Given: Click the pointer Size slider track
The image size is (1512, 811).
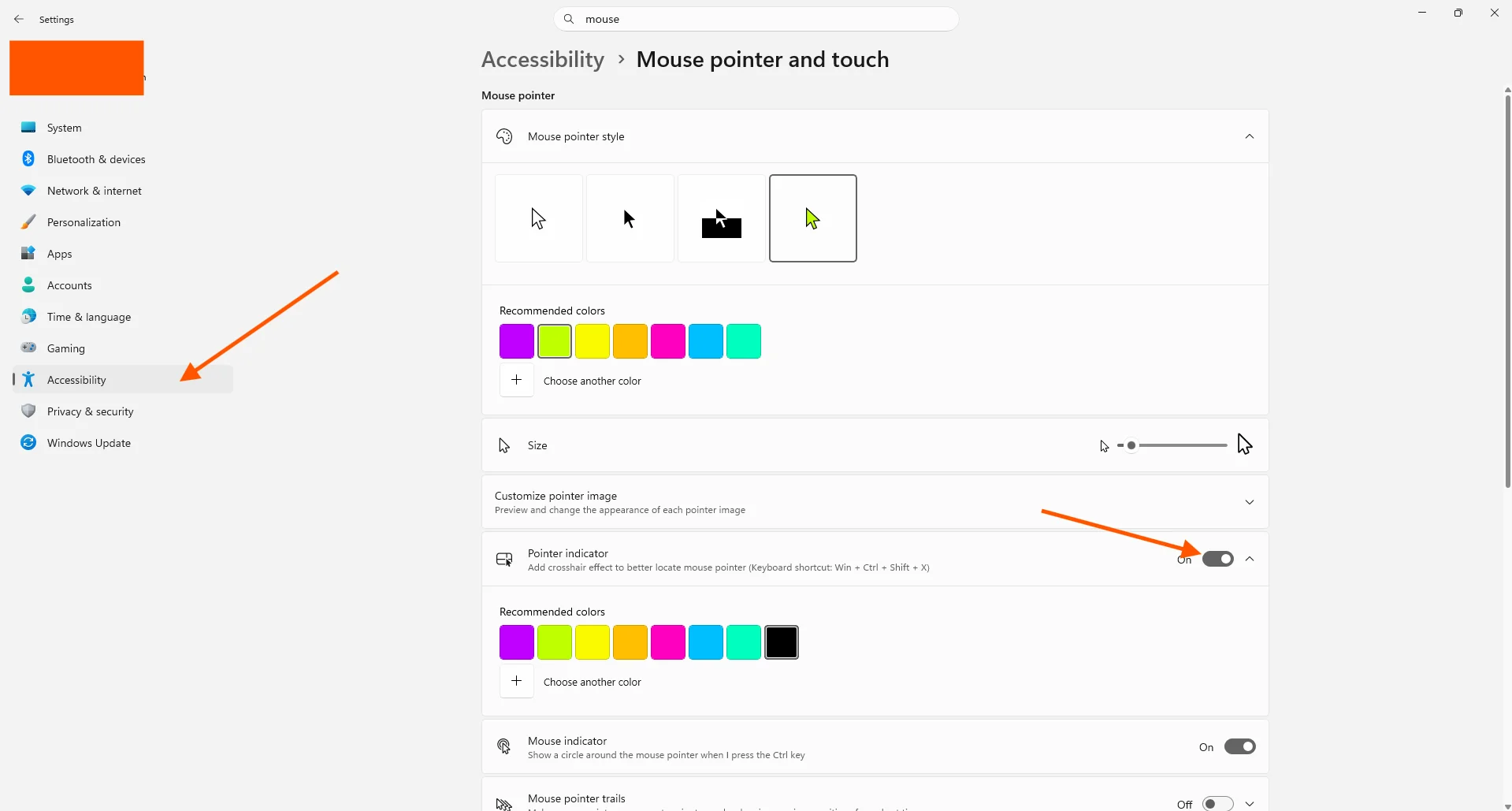Looking at the screenshot, I should 1172,445.
